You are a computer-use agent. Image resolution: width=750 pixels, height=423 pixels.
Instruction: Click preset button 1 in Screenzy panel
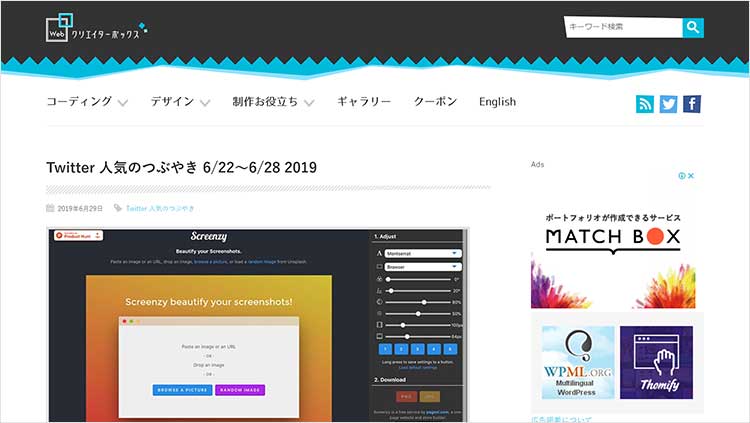(x=386, y=349)
